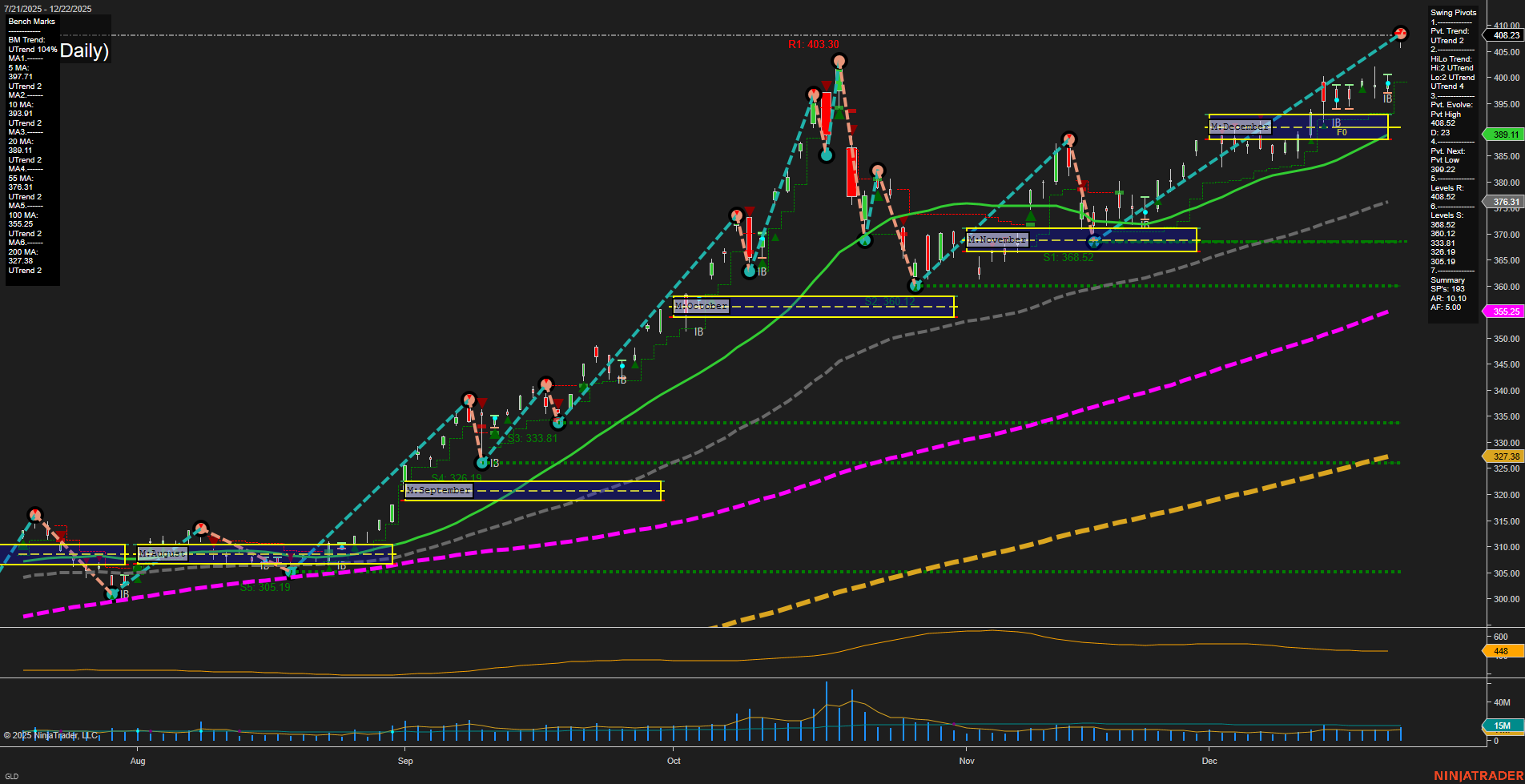Select the GLD instrument label
Viewport: 1525px width, 784px height.
[x=12, y=775]
